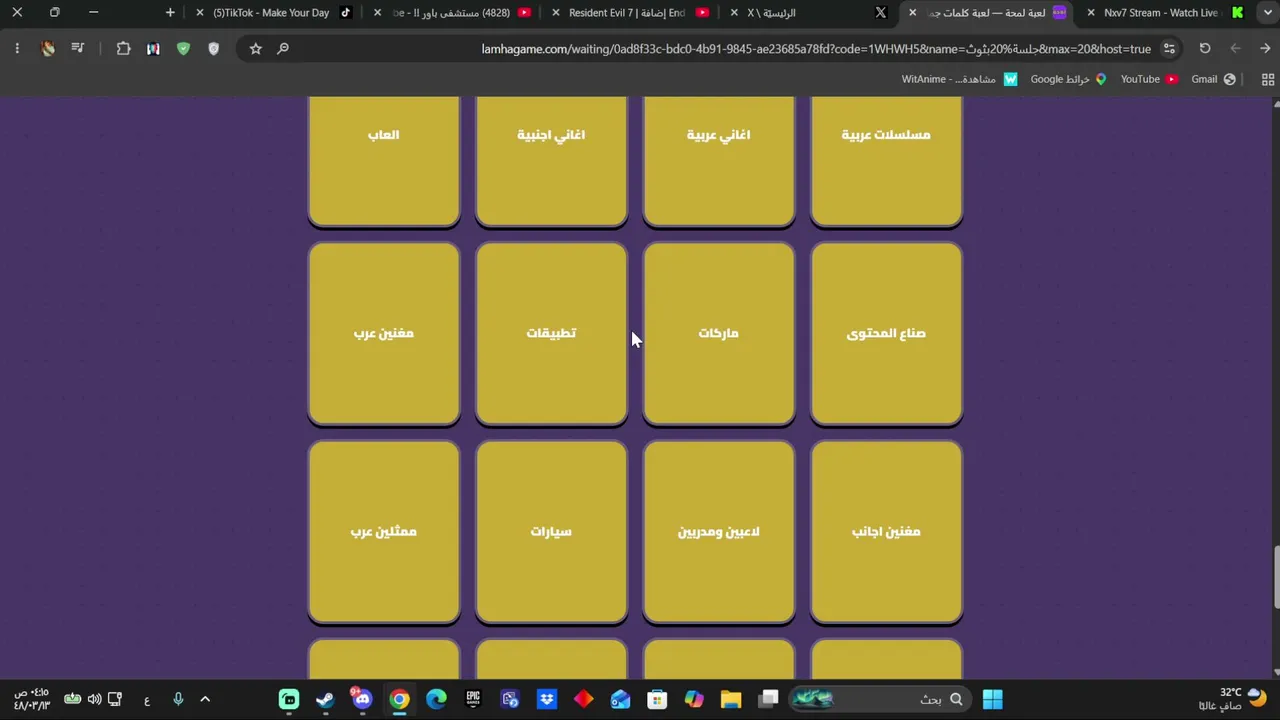
Task: Click the microphone tray icon
Action: click(x=178, y=699)
